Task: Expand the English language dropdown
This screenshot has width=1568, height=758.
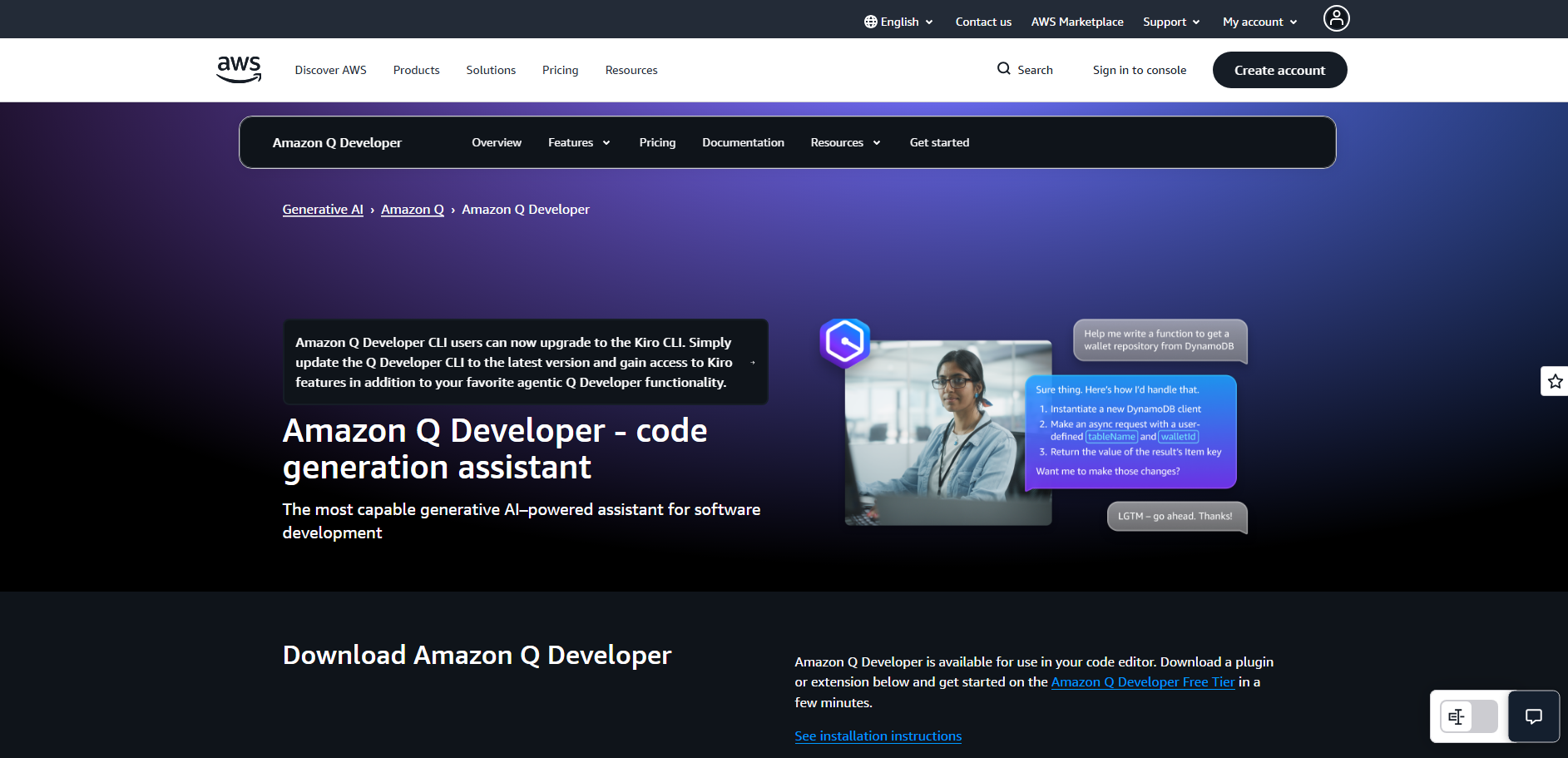Action: pyautogui.click(x=898, y=22)
